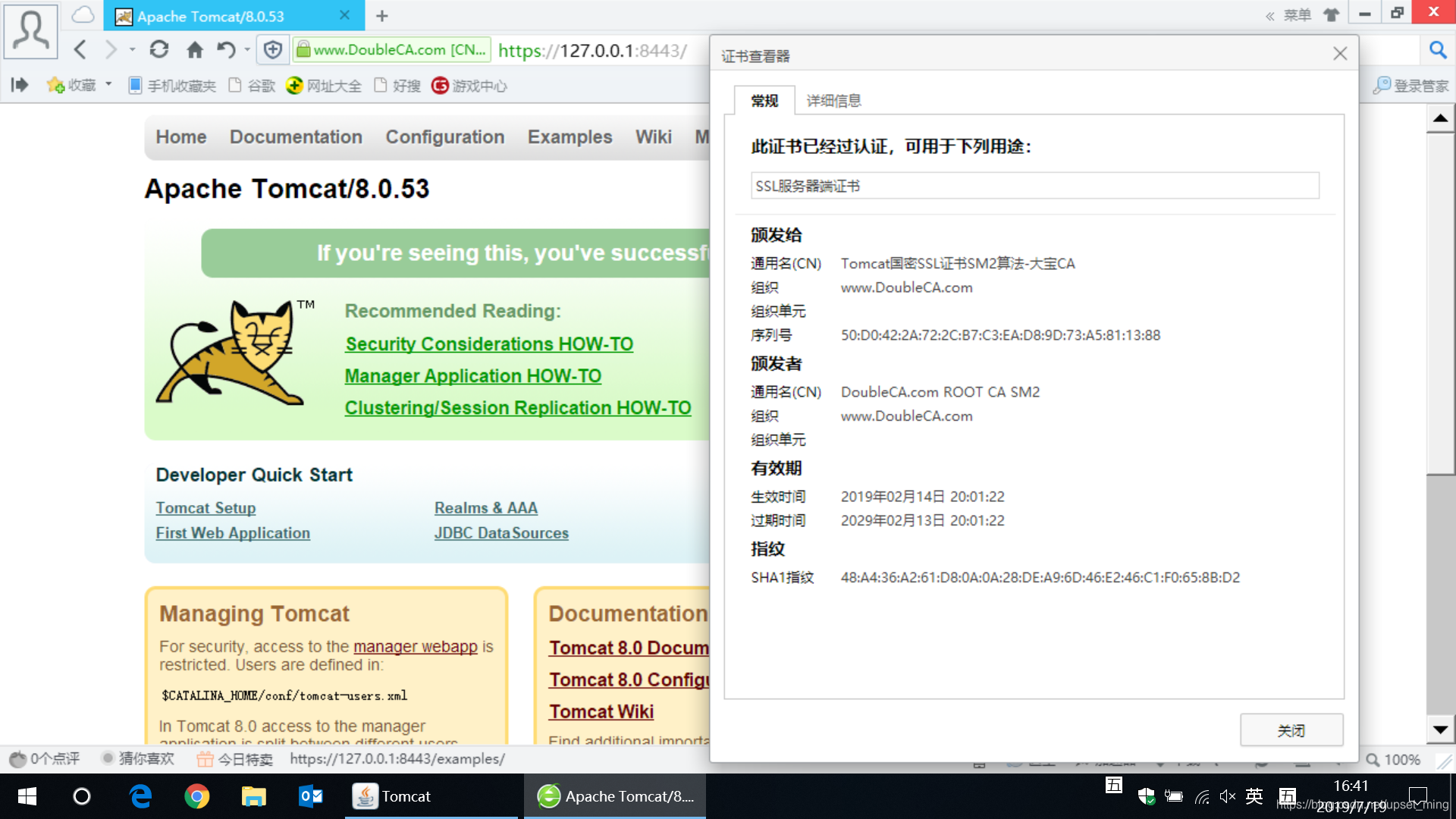This screenshot has width=1456, height=819.
Task: Close certificate viewer with X
Action: (x=1340, y=54)
